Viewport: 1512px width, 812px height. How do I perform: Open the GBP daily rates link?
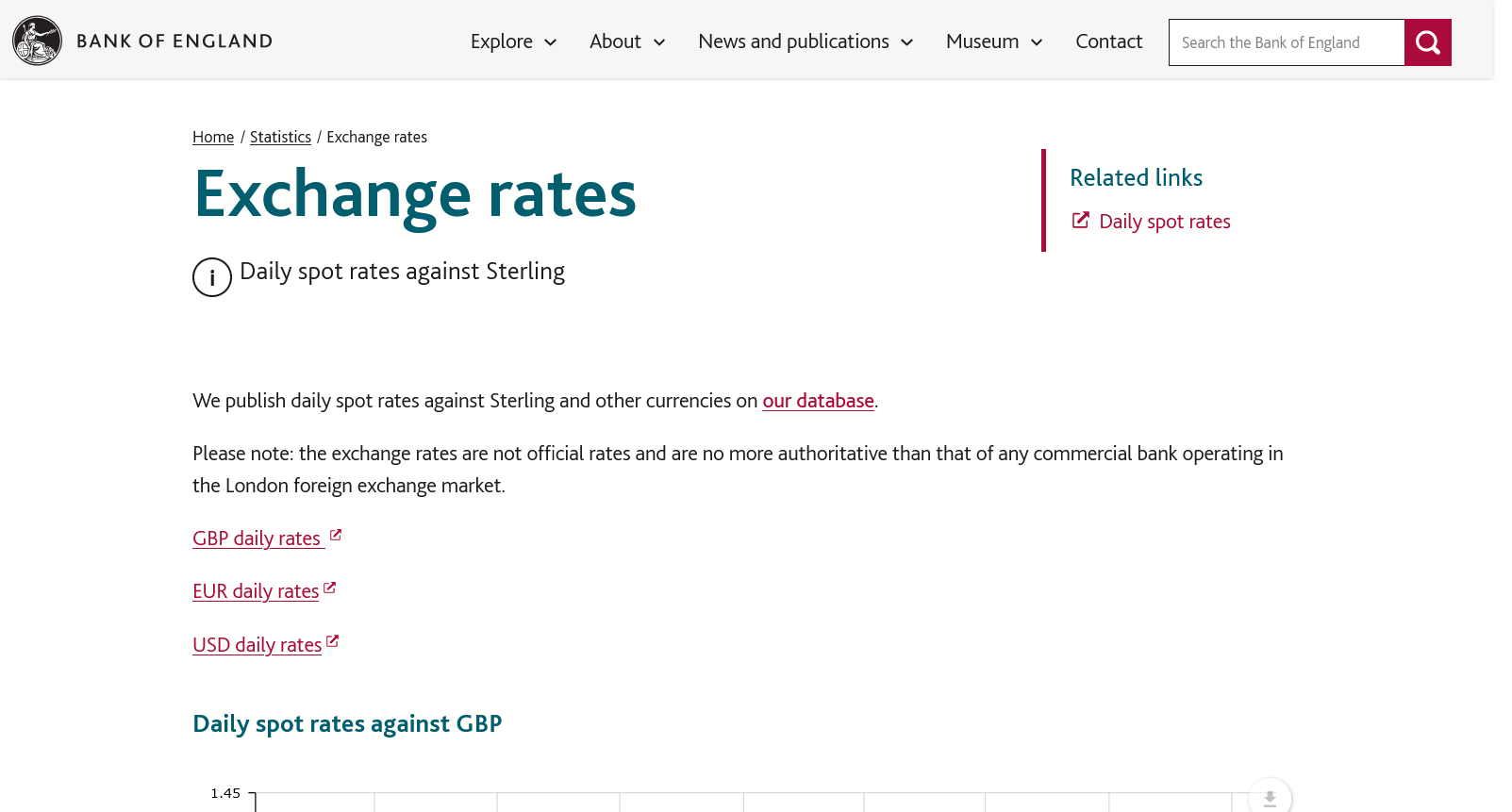pyautogui.click(x=257, y=539)
